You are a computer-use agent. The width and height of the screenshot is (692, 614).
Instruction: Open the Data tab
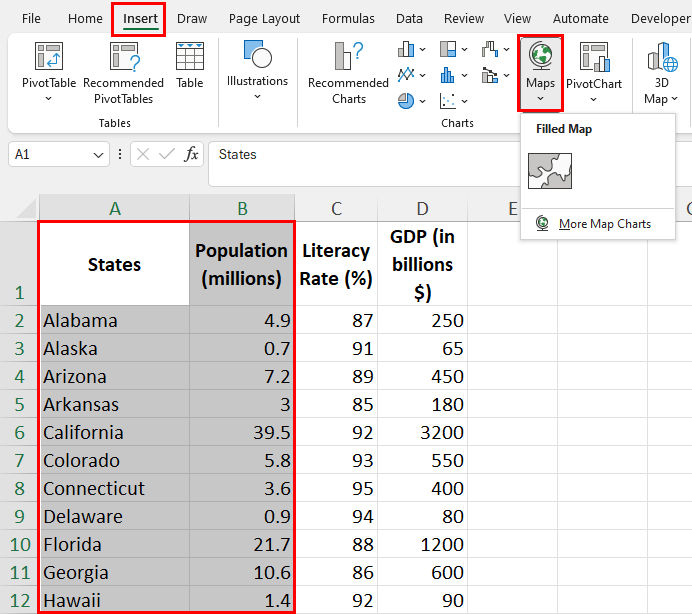409,19
